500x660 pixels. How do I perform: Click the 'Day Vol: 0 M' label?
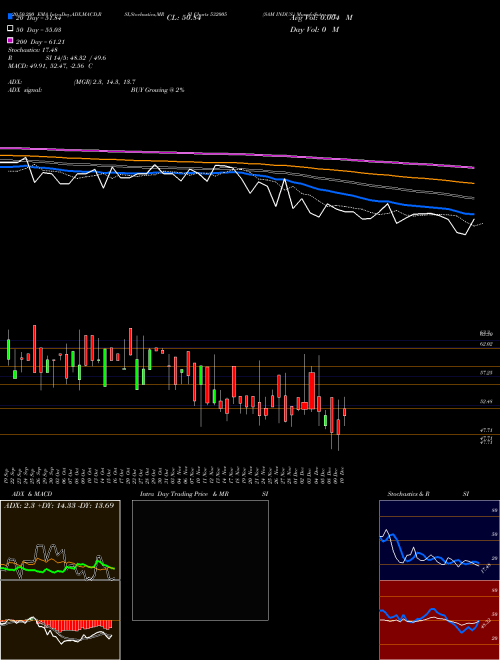314,29
